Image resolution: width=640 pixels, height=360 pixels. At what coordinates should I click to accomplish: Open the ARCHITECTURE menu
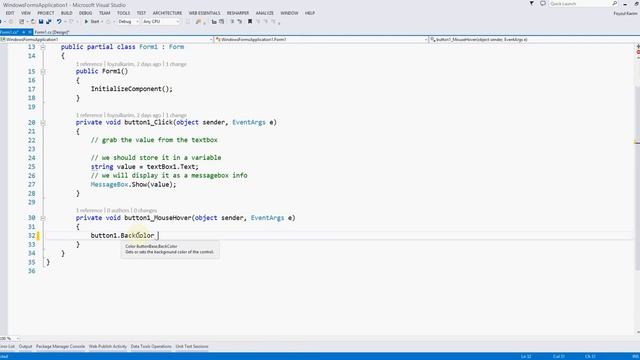tap(167, 13)
